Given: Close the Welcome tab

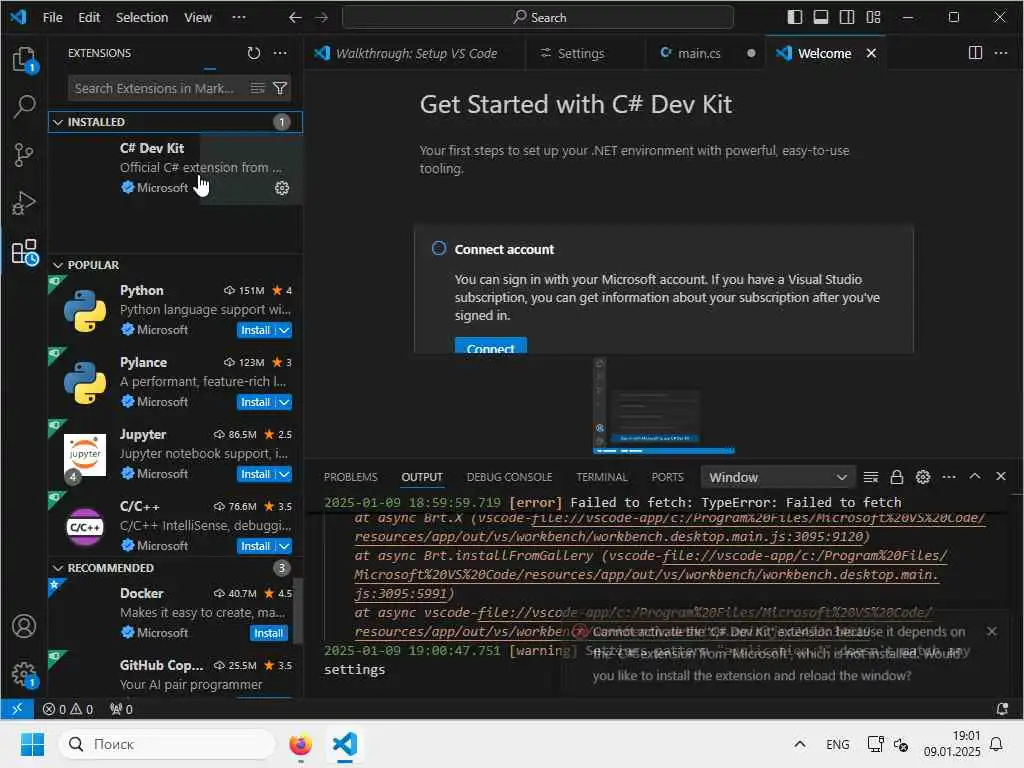Looking at the screenshot, I should pos(871,54).
